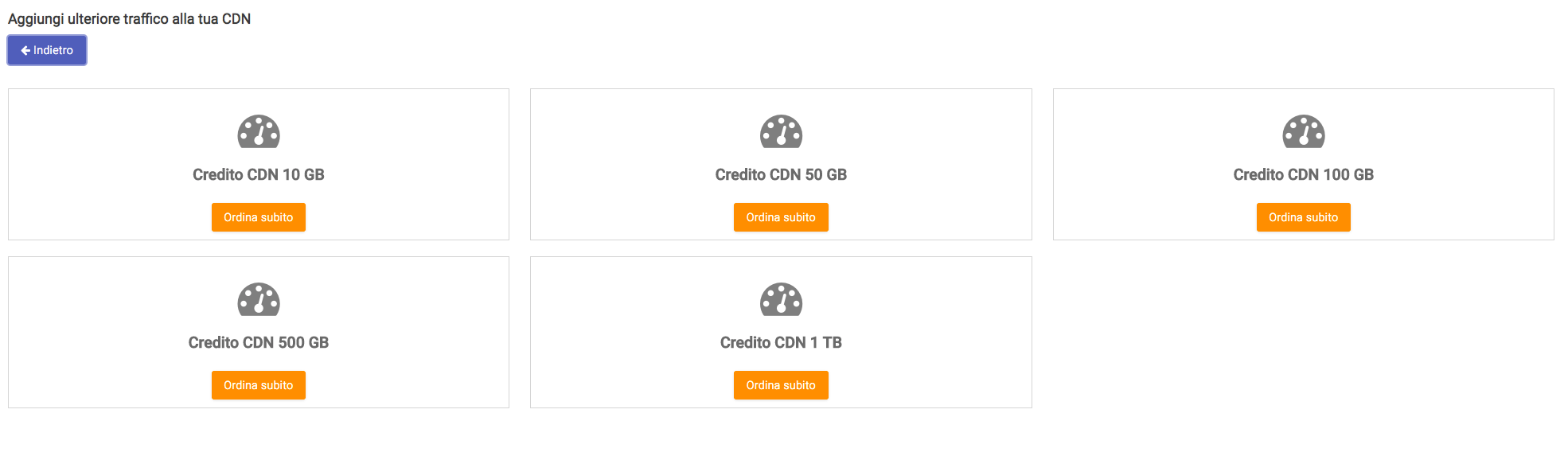Screen dimensions: 1568x460
Task: Select the 1 TB credit card panel
Action: pos(781,333)
